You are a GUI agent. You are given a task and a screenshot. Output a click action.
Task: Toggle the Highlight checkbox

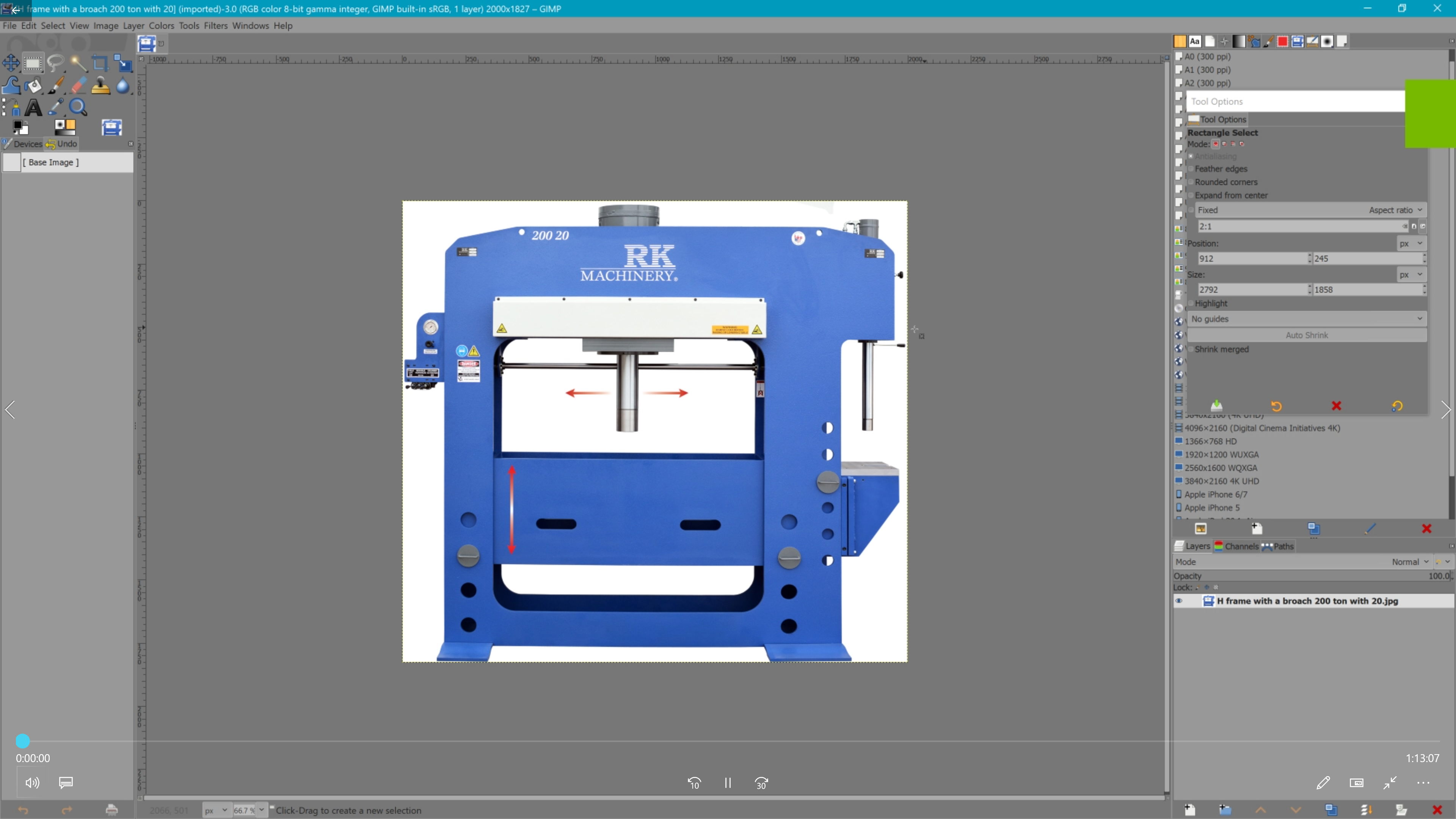point(1191,303)
